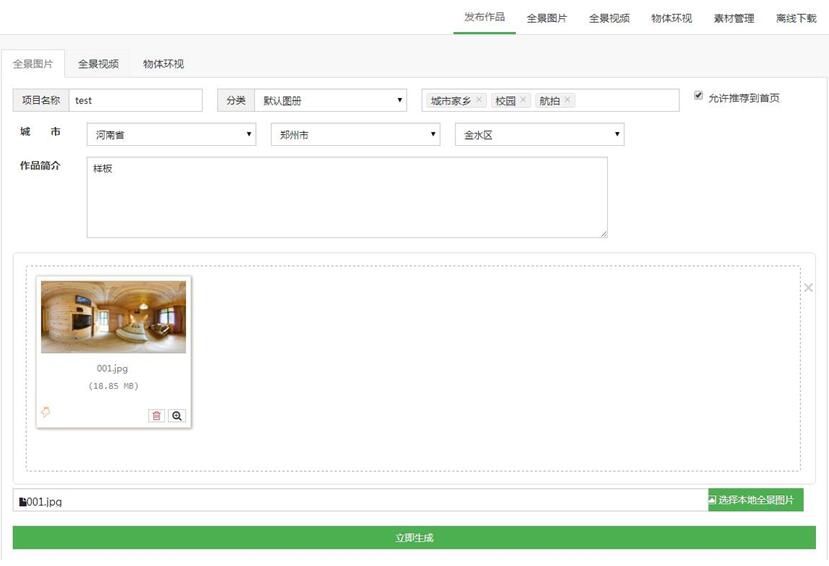Zoom into 001.jpg using the magnifier icon
Viewport: 829px width, 566px height.
[177, 416]
